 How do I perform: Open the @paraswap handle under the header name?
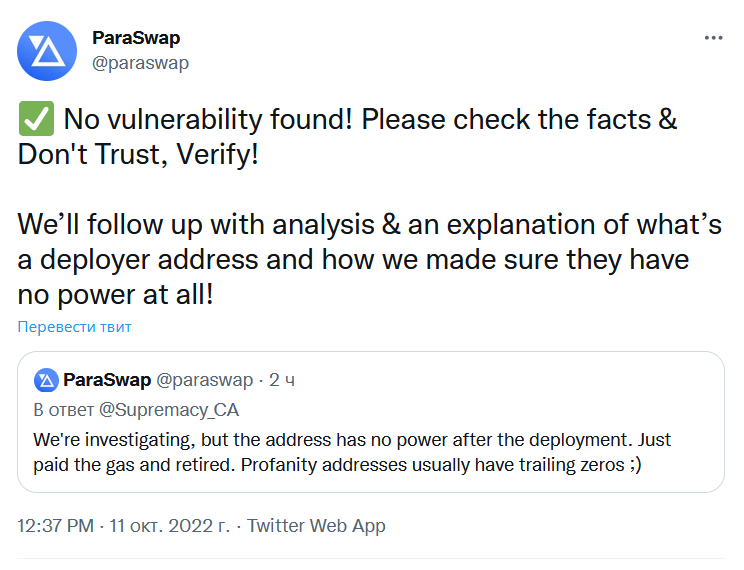pos(140,63)
